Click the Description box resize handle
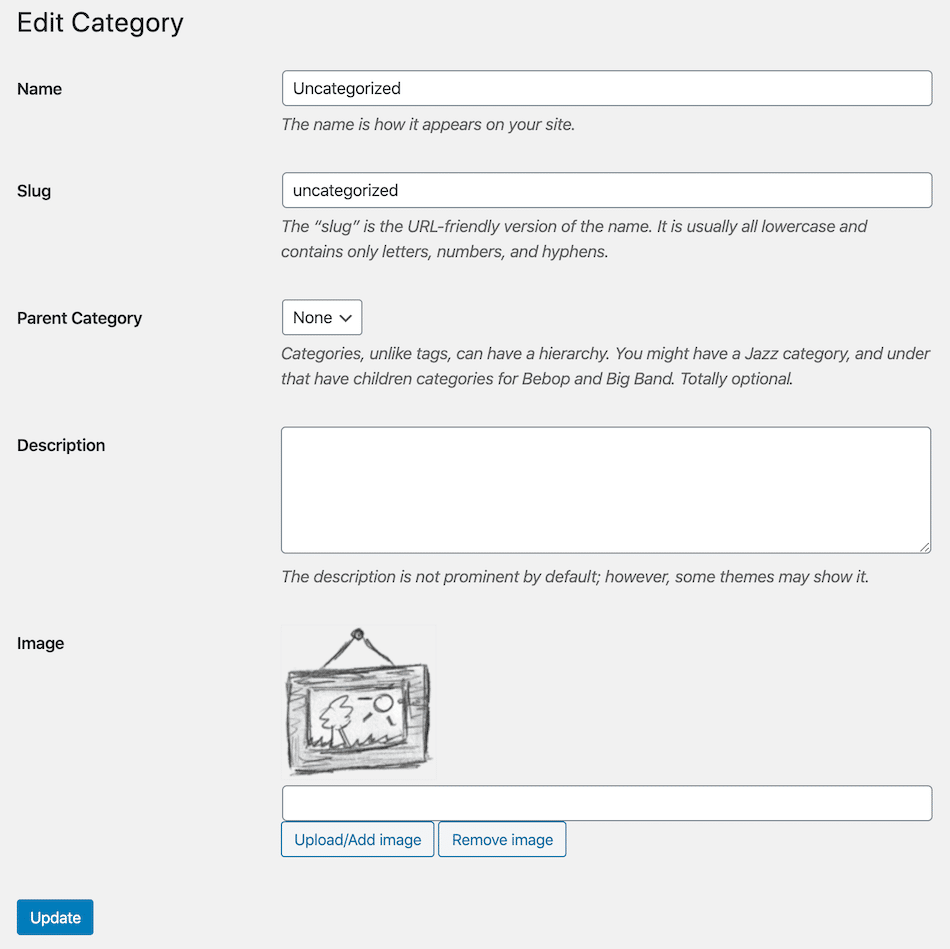Screen dimensions: 950x949 [925, 547]
